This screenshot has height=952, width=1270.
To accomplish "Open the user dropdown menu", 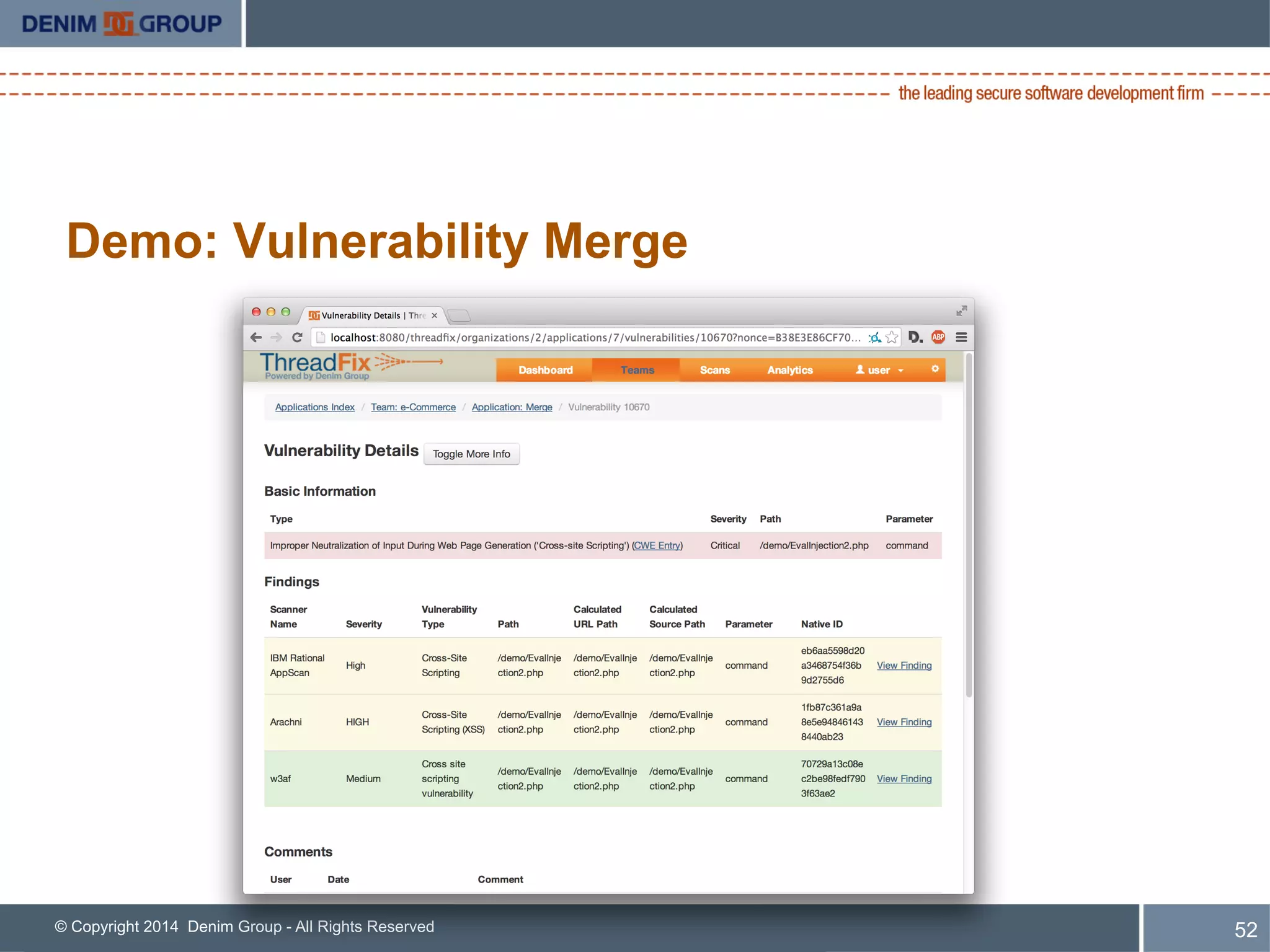I will click(879, 370).
